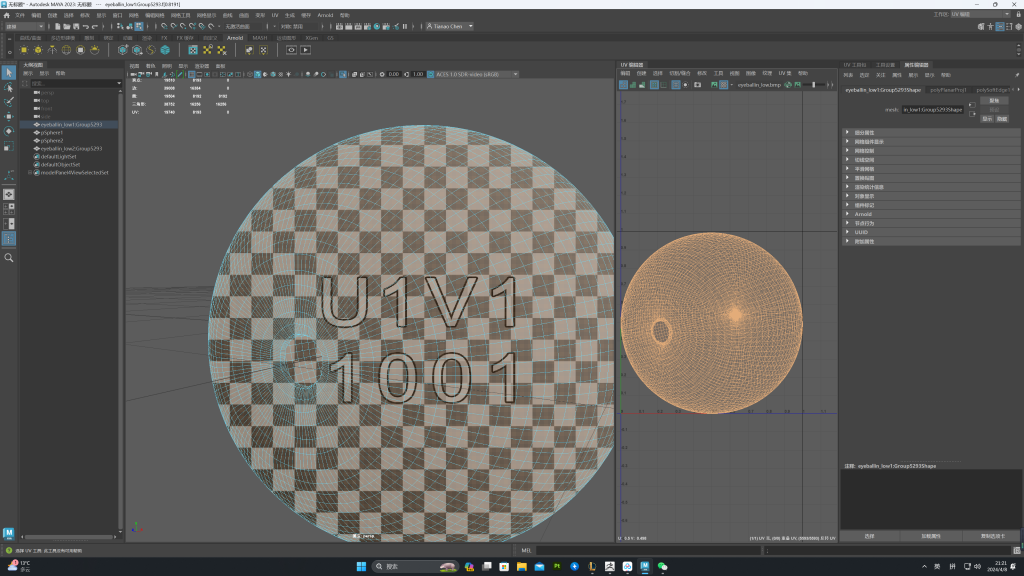The width and height of the screenshot is (1024, 576).
Task: Click the search magnifier icon in left toolbox
Action: [9, 258]
